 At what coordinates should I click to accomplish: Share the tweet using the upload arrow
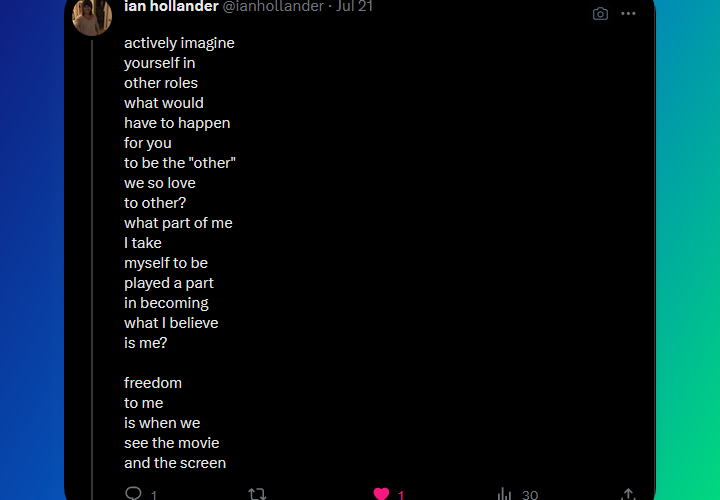[x=628, y=494]
